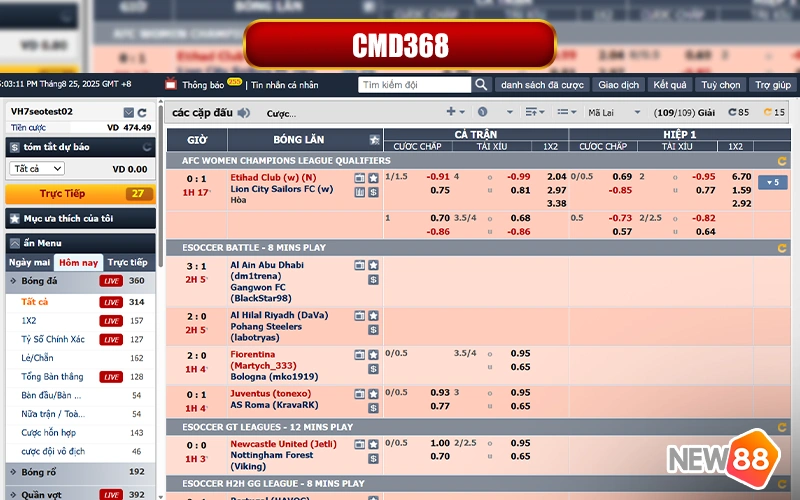Open the list view dropdown in toolbar
The width and height of the screenshot is (800, 500).
[x=566, y=112]
